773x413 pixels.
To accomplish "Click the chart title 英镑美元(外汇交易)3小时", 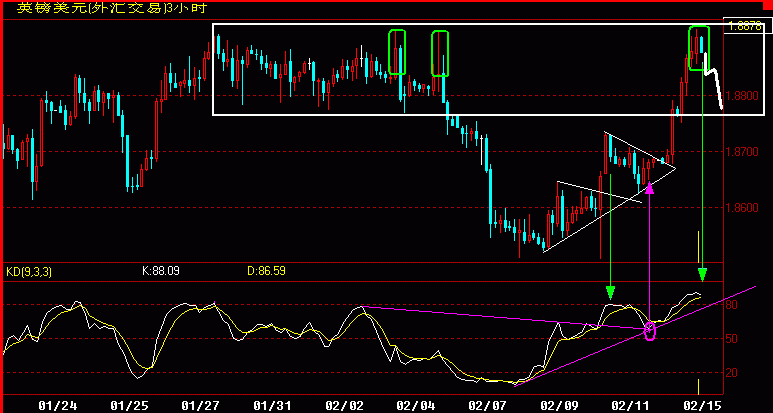I will pos(112,8).
